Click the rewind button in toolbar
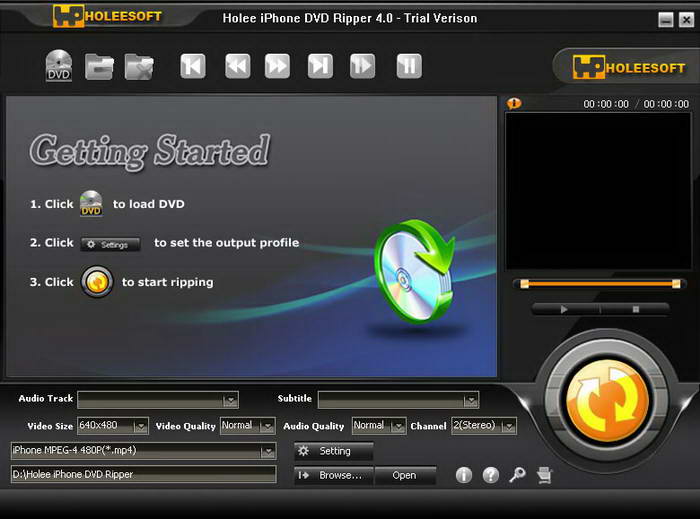 click(x=238, y=66)
